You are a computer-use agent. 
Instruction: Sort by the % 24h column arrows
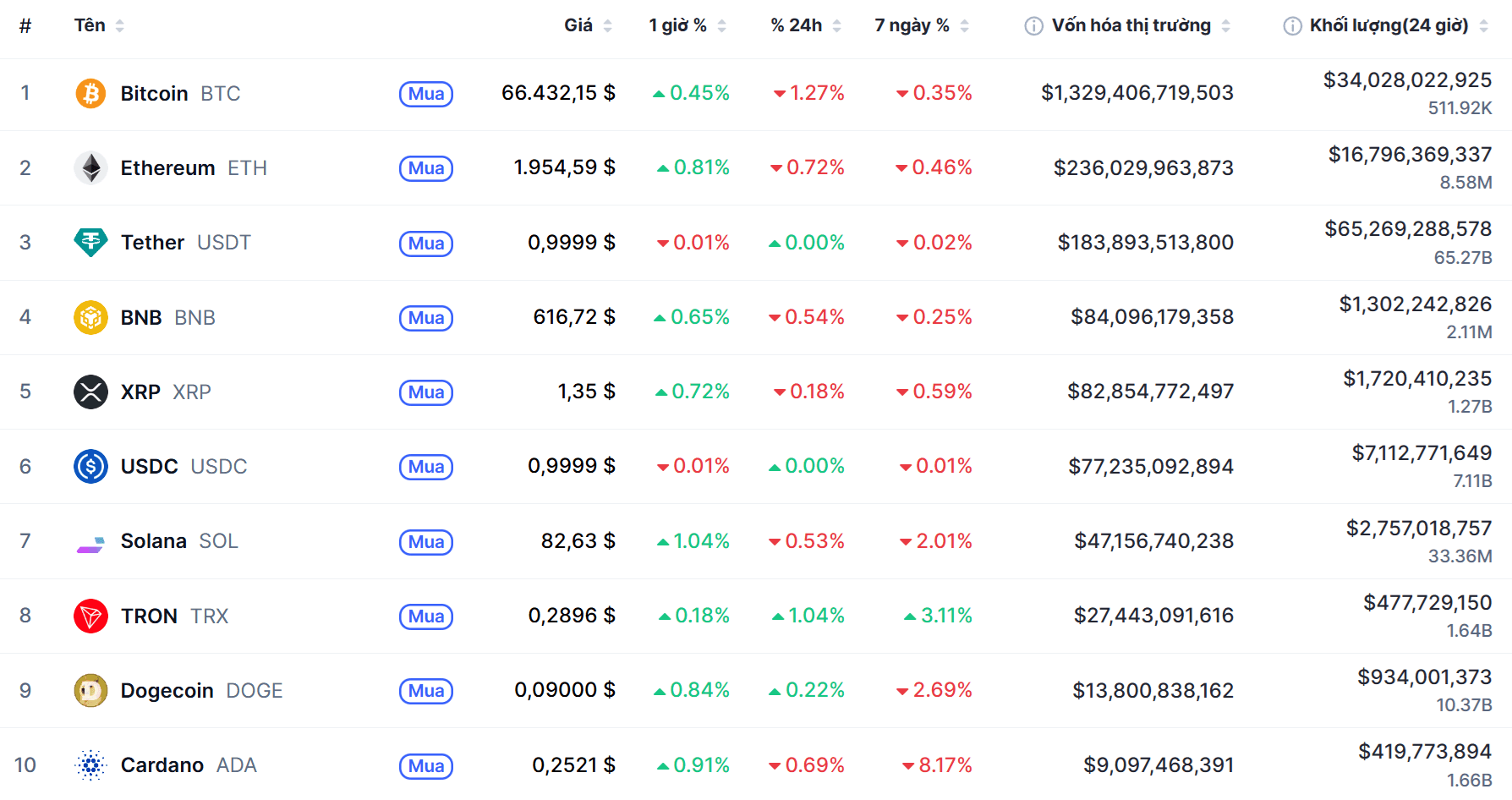pyautogui.click(x=836, y=26)
